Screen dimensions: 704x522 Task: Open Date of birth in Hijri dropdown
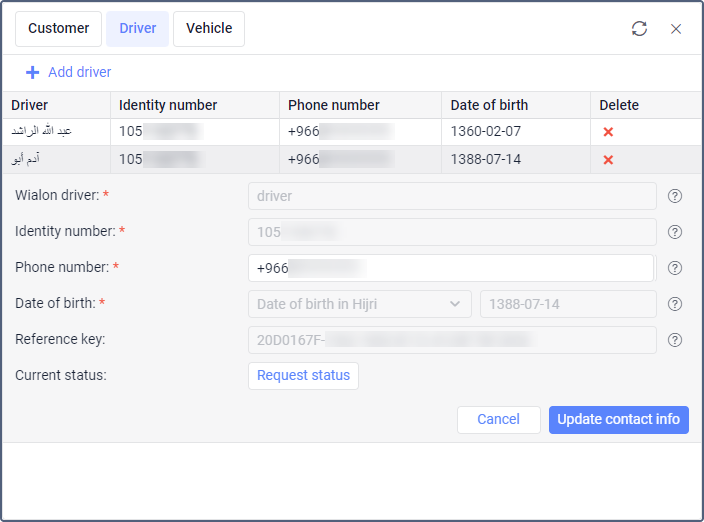[x=359, y=304]
